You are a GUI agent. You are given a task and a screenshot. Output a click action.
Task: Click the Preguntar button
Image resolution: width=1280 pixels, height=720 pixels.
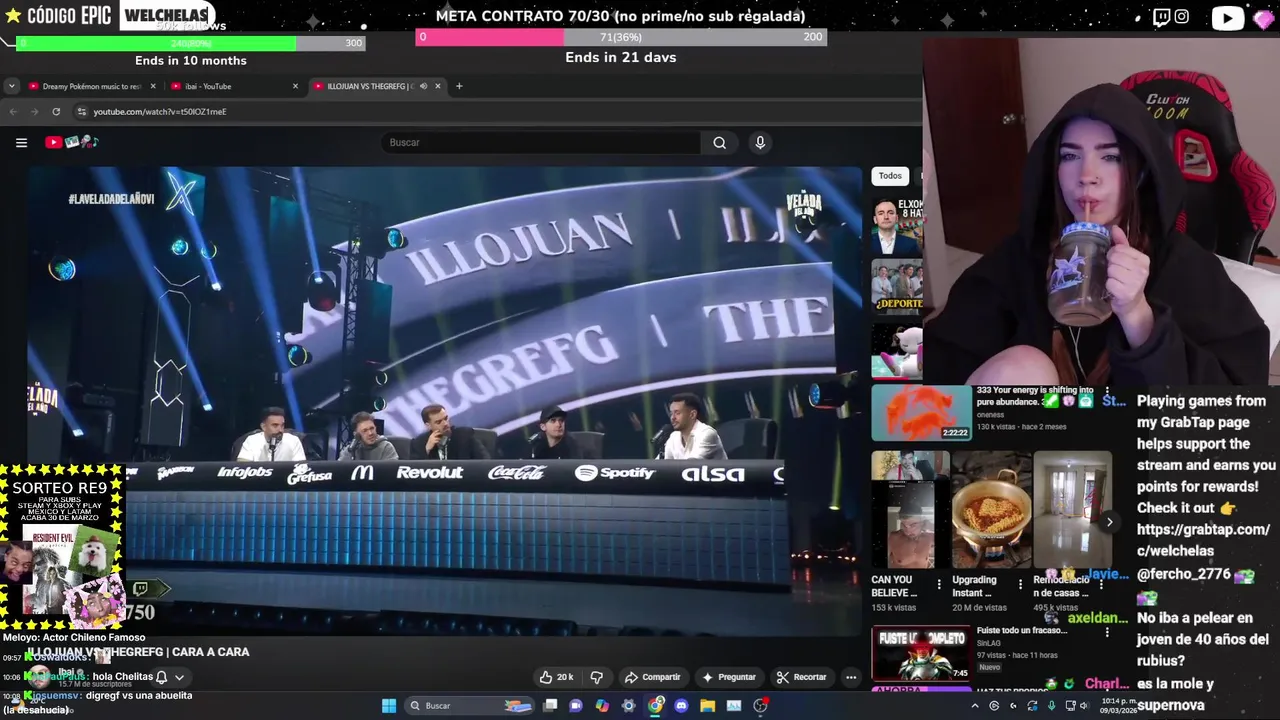click(x=729, y=677)
